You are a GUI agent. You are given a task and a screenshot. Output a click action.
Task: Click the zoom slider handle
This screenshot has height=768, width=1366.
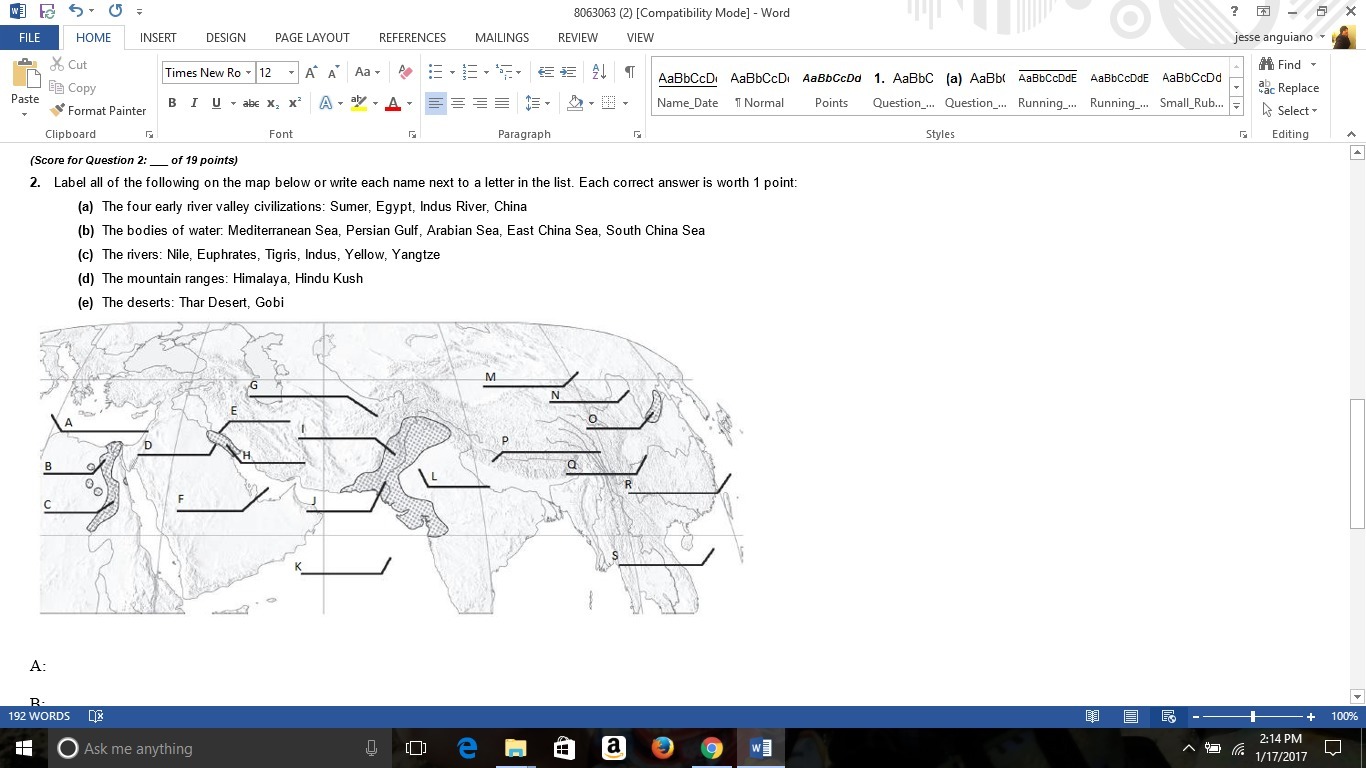coord(1252,716)
